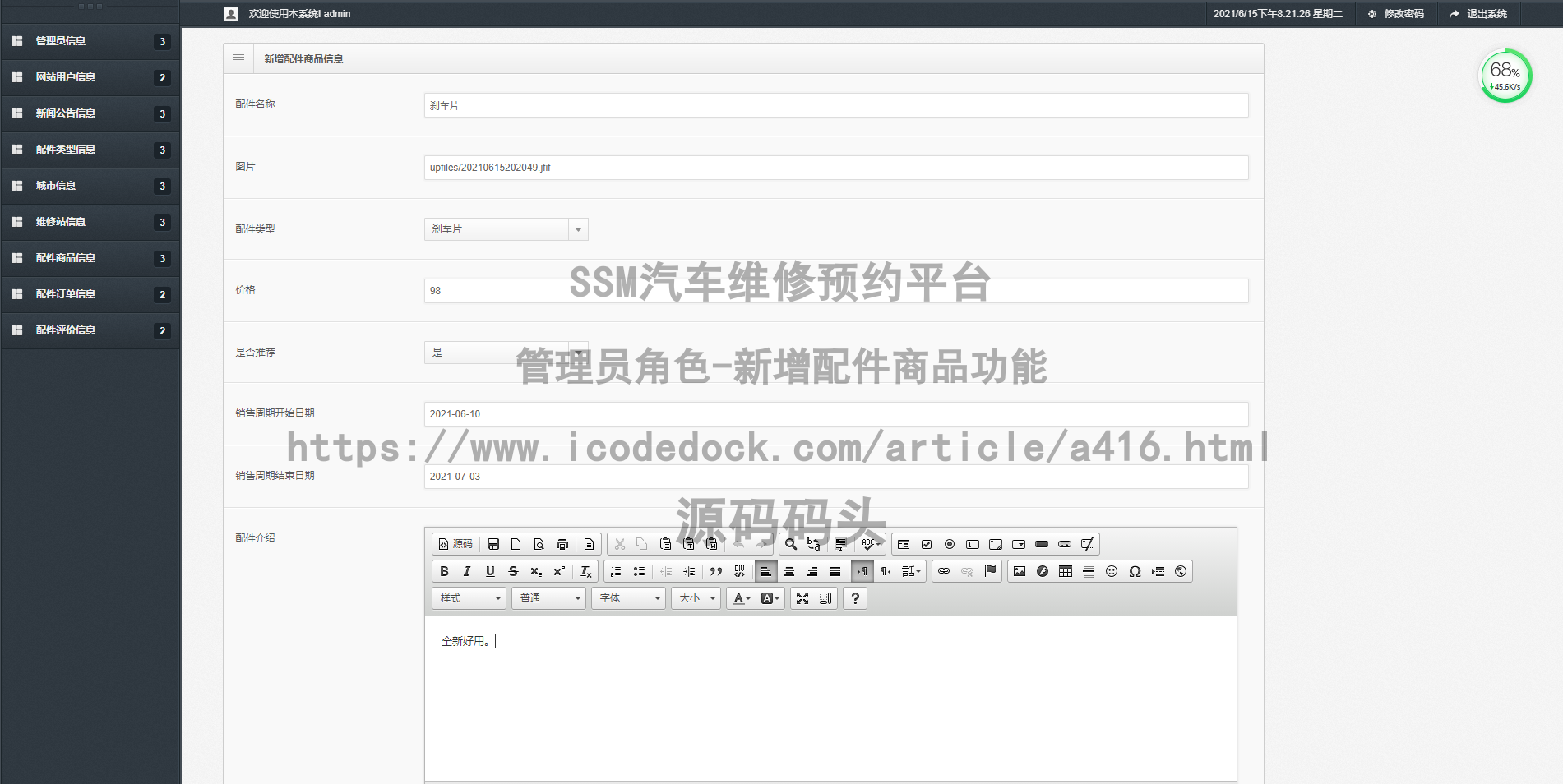
Task: Select the Numbered List icon
Action: [616, 571]
